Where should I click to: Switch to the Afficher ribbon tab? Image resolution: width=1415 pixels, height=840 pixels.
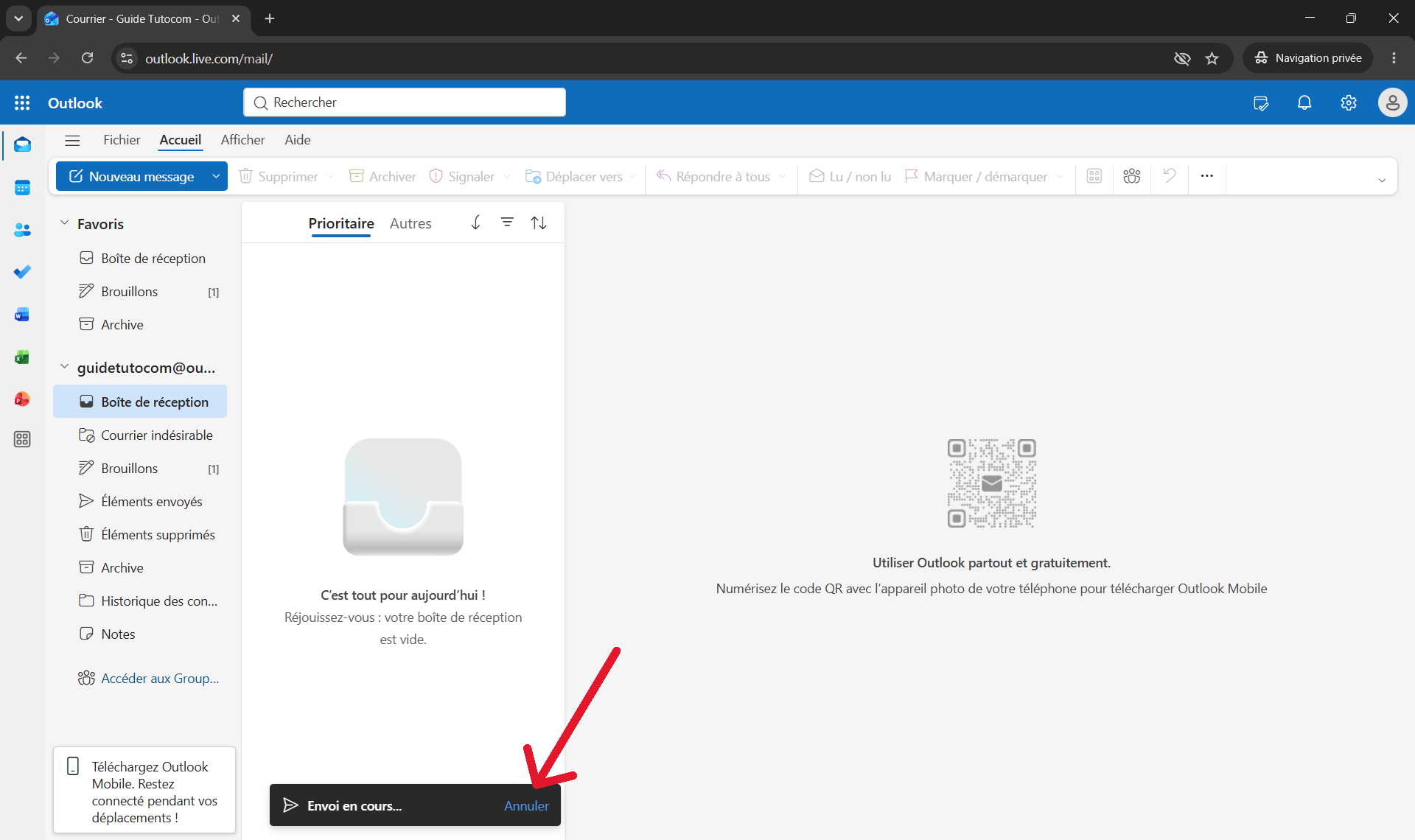(x=243, y=140)
